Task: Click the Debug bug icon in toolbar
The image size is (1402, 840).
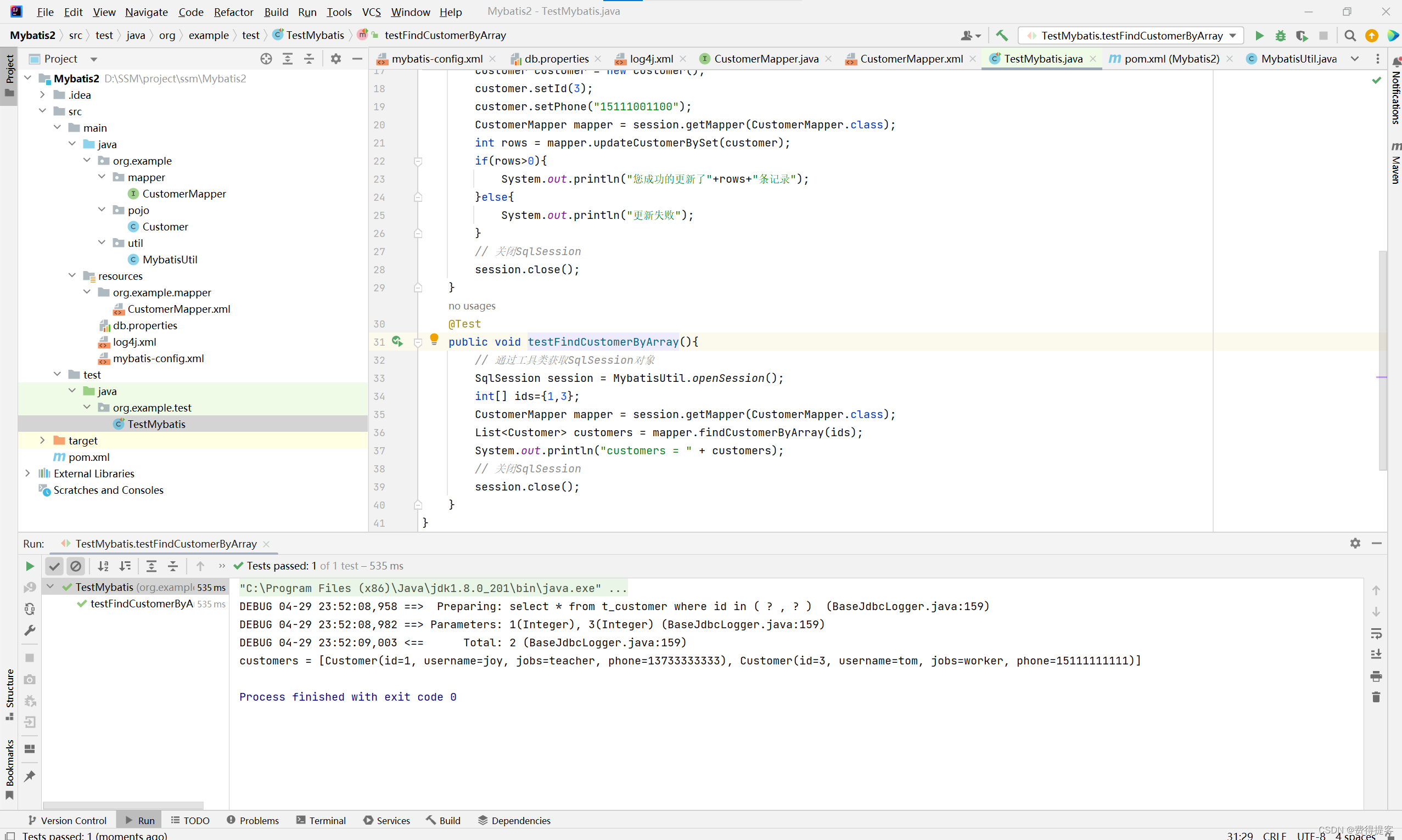Action: (x=1280, y=36)
